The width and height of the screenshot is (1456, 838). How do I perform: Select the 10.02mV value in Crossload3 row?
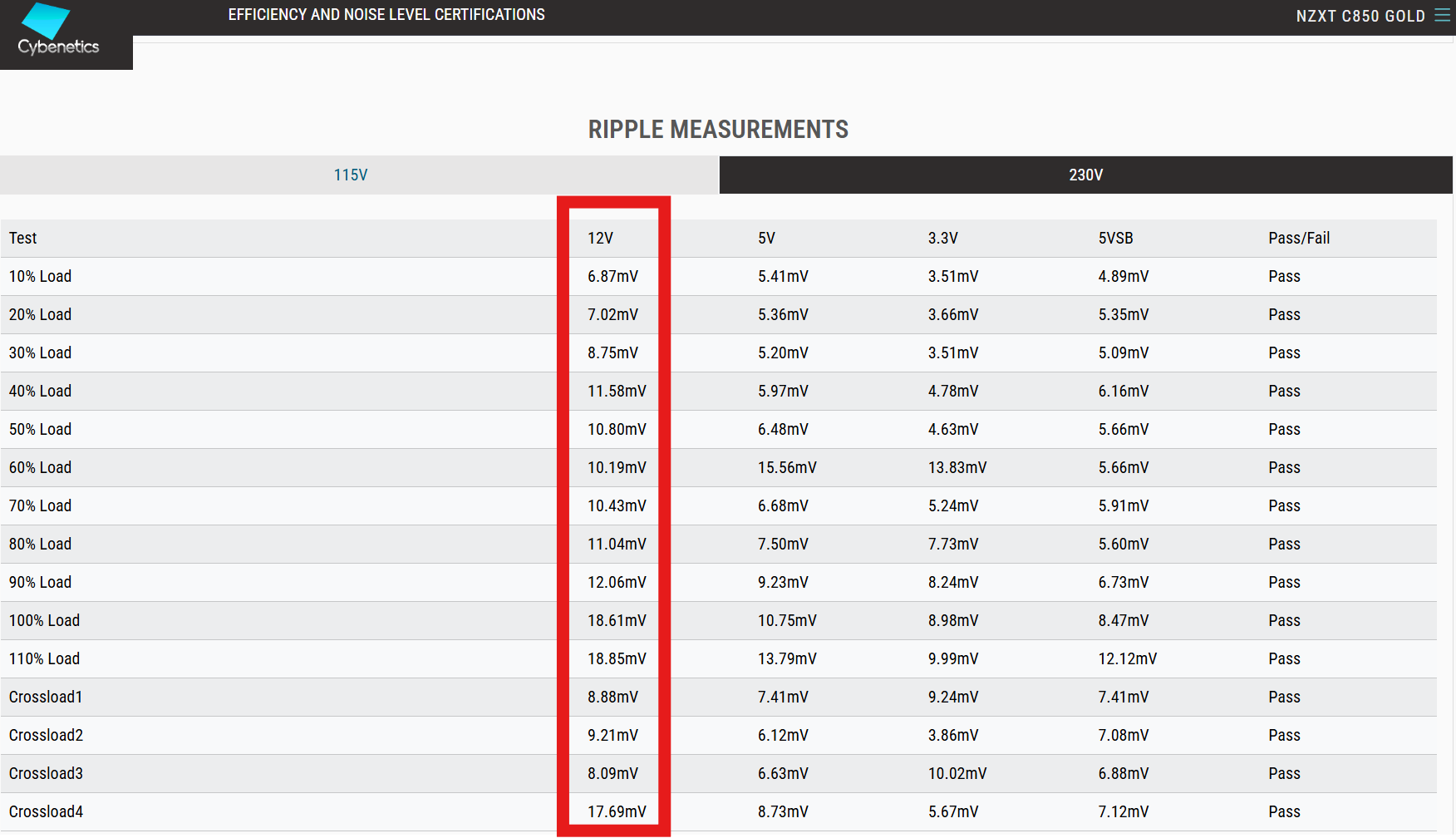click(957, 774)
